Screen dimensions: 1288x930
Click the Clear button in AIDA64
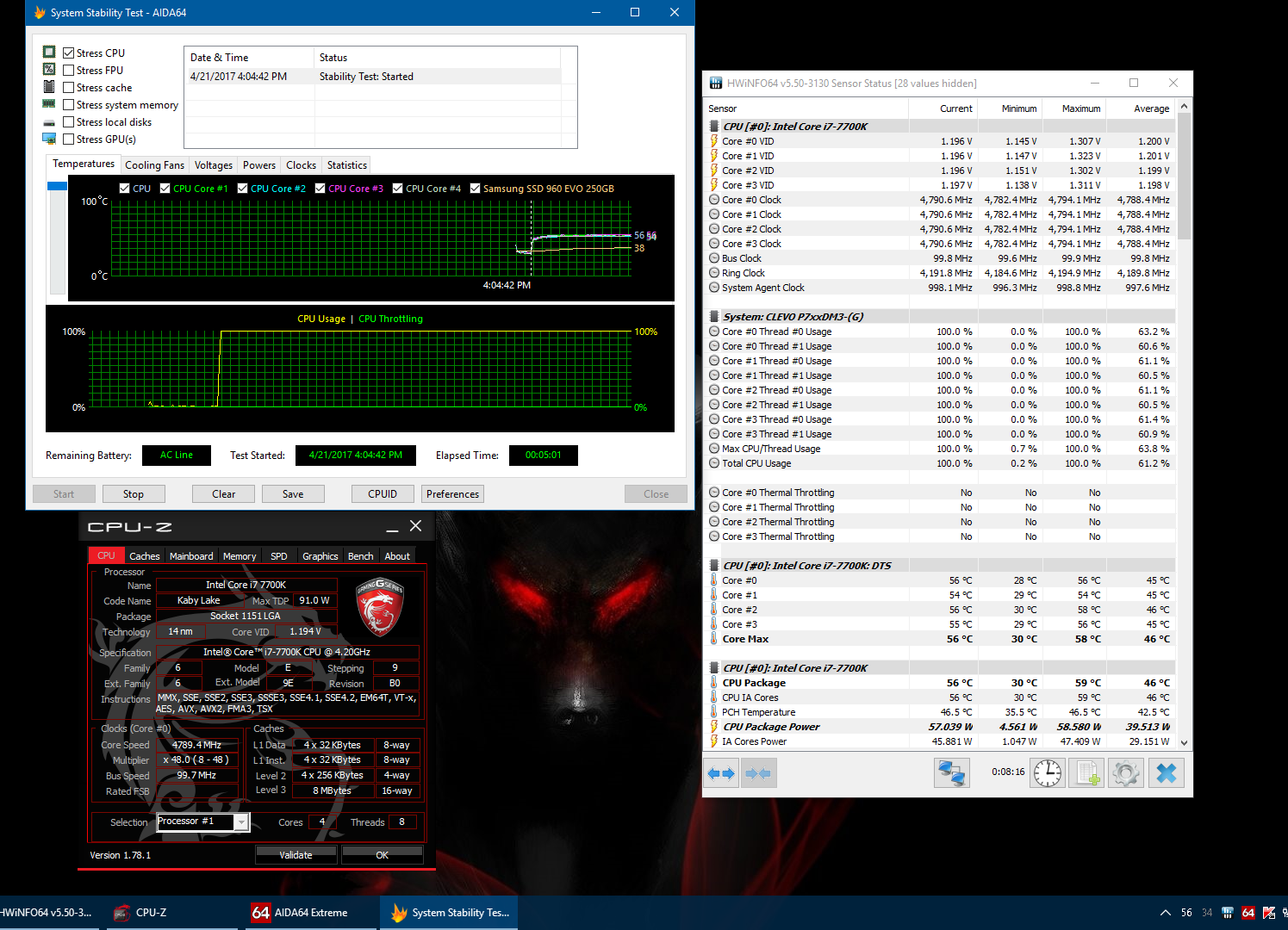pyautogui.click(x=224, y=493)
